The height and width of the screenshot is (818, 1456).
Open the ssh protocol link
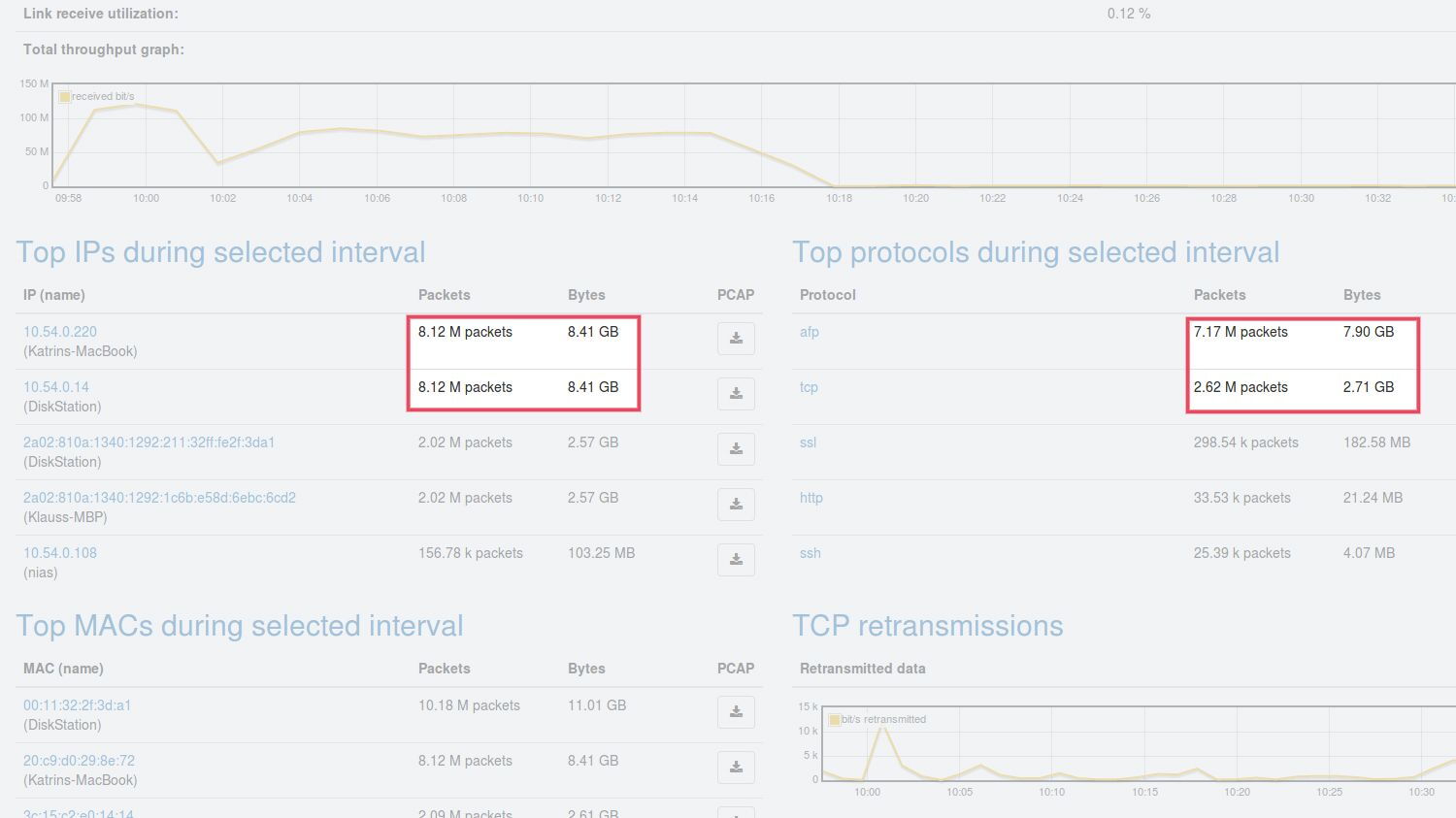810,553
